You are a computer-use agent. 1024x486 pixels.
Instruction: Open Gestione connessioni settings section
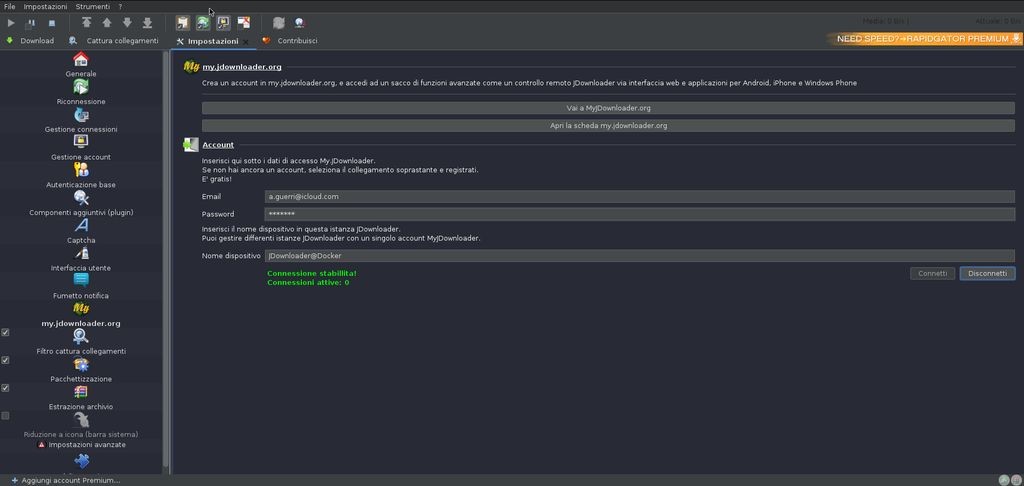[81, 121]
